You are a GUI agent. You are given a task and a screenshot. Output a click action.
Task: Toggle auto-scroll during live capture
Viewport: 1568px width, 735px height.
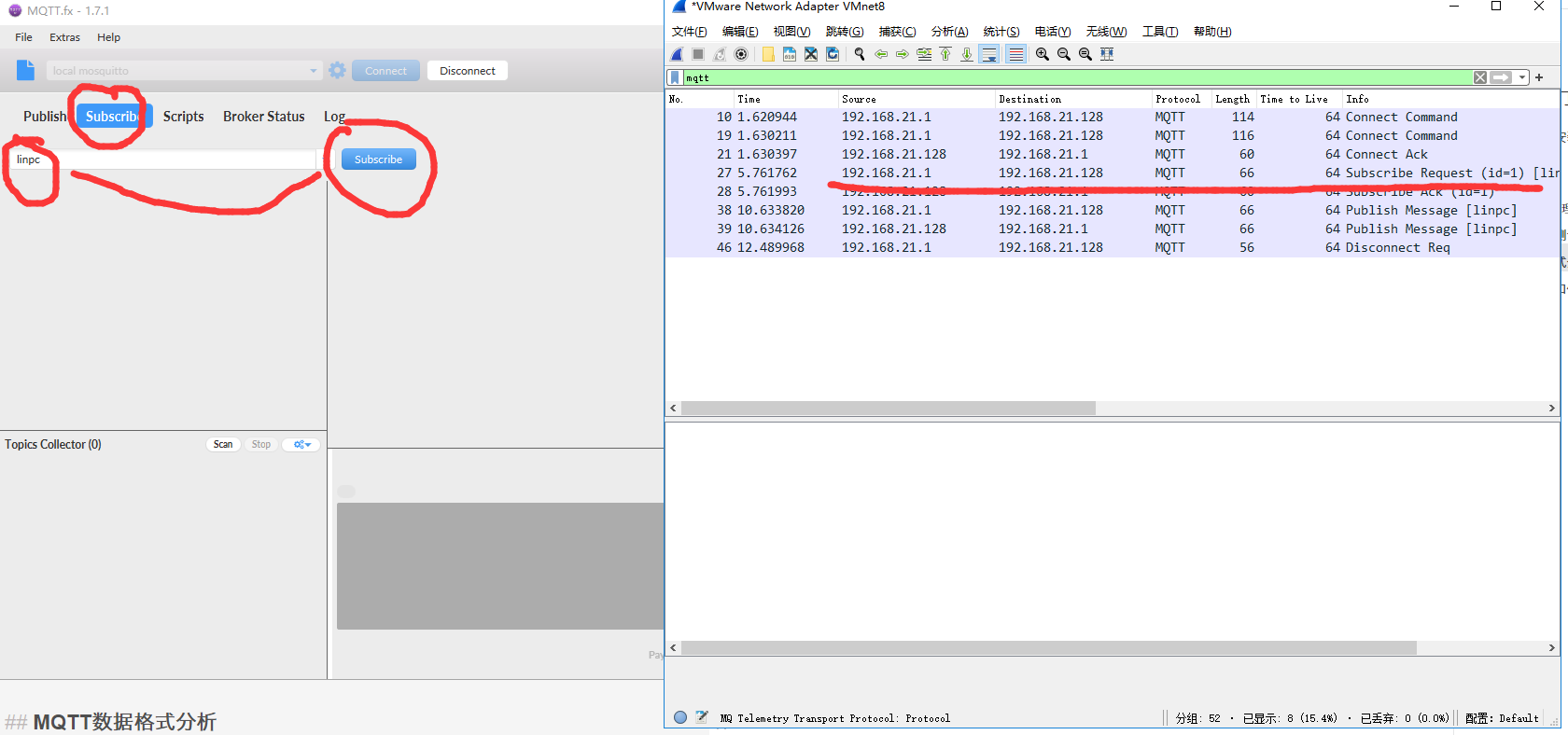(x=989, y=54)
